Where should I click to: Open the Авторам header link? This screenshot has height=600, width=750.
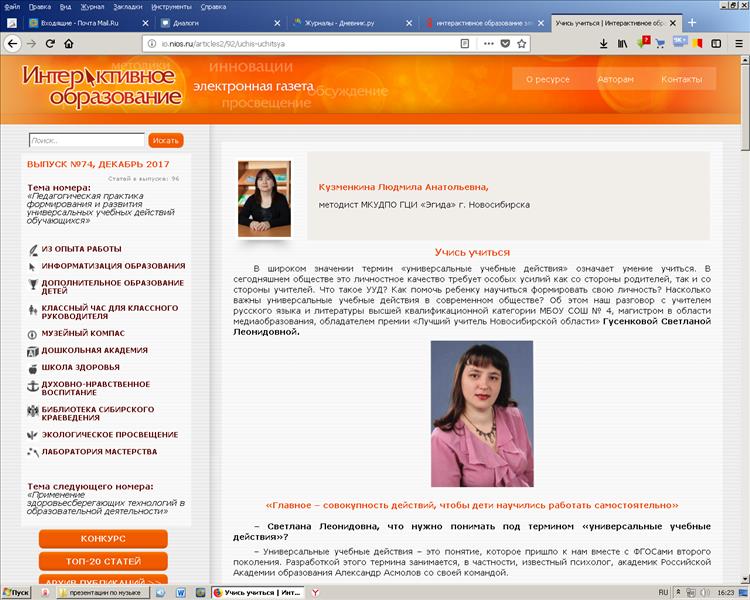point(615,79)
